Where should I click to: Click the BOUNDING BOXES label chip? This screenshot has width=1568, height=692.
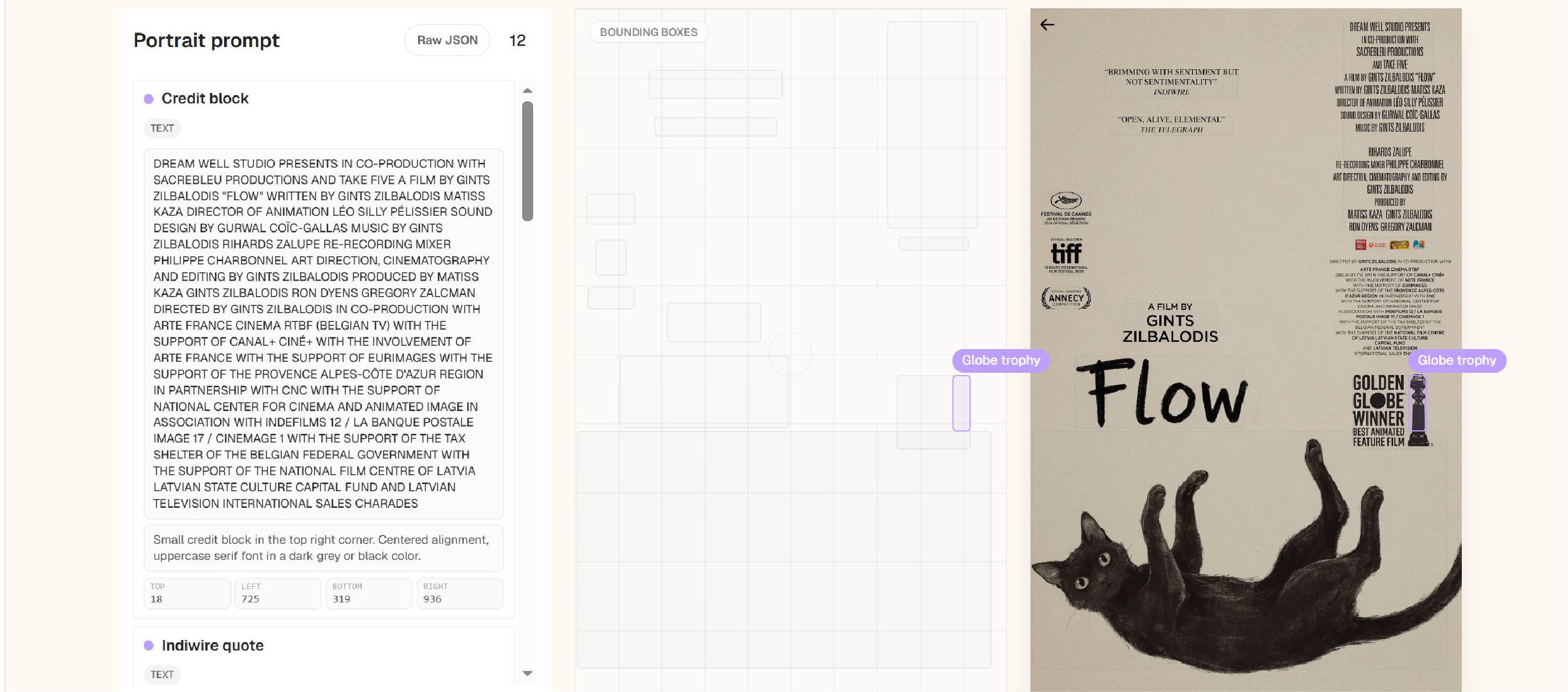click(x=648, y=32)
